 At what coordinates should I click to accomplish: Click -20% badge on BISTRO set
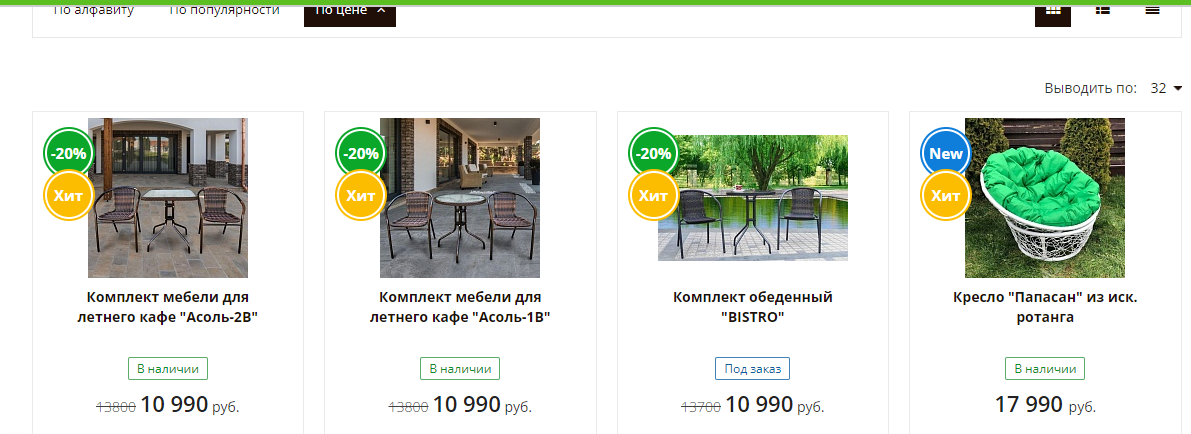653,153
